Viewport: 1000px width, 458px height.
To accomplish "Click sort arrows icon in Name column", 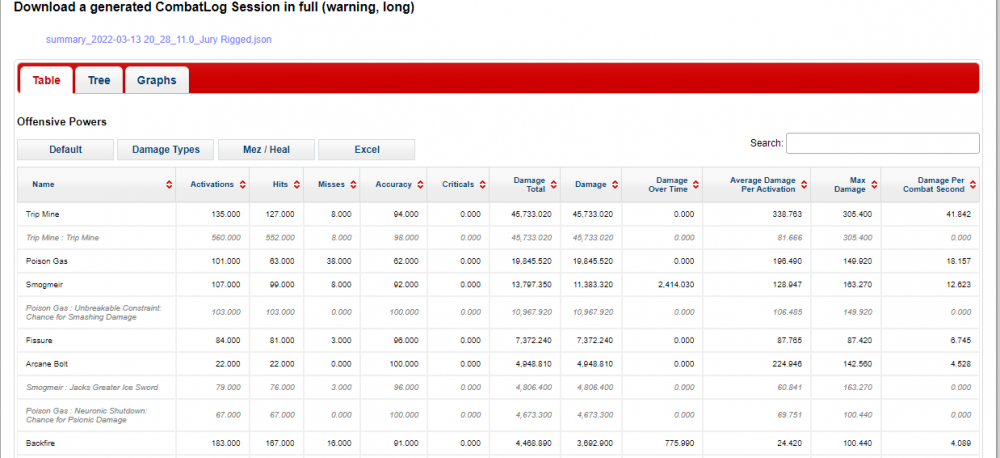I will (x=168, y=185).
